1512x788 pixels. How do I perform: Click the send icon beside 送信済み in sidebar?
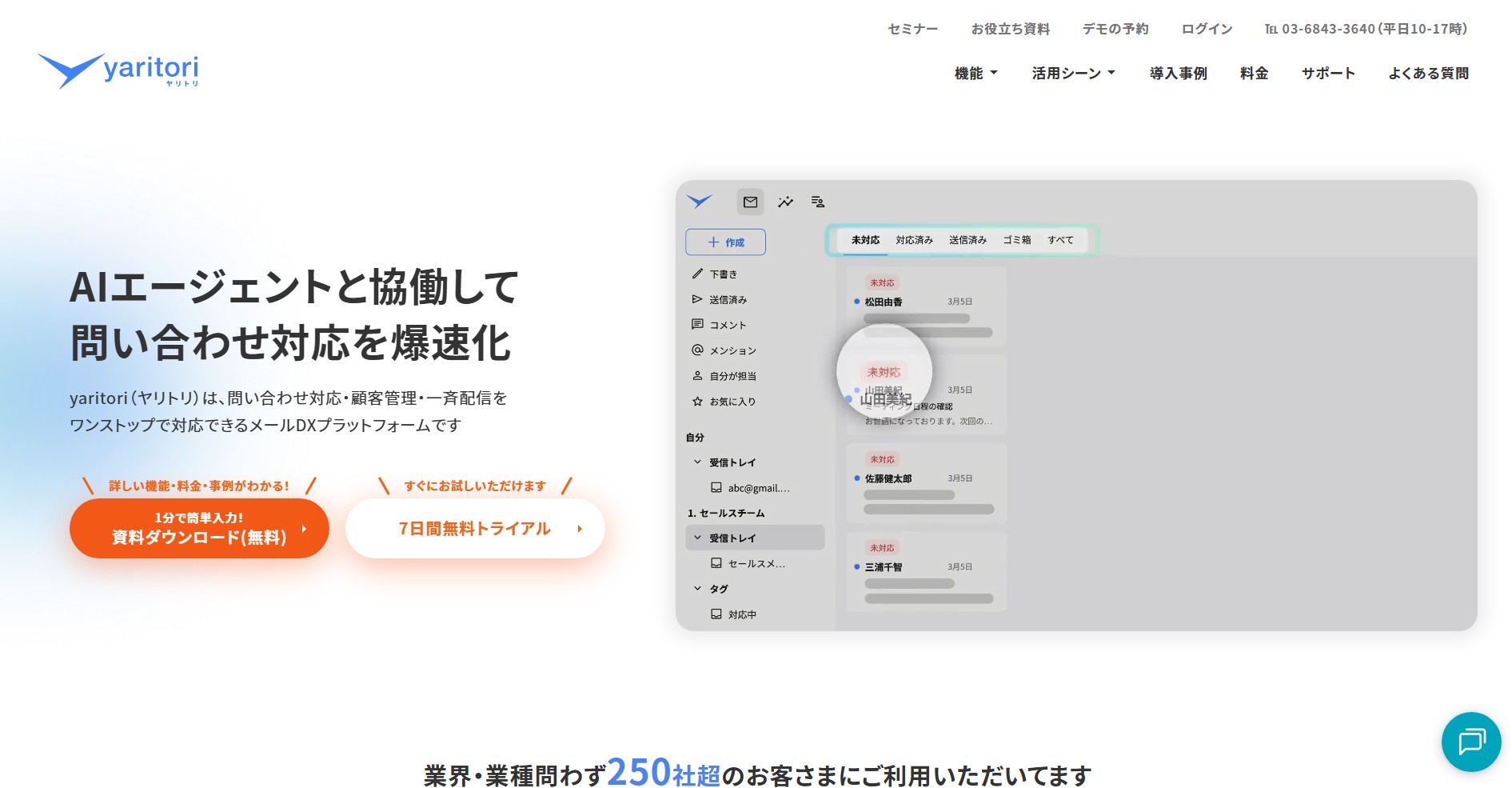click(x=697, y=299)
